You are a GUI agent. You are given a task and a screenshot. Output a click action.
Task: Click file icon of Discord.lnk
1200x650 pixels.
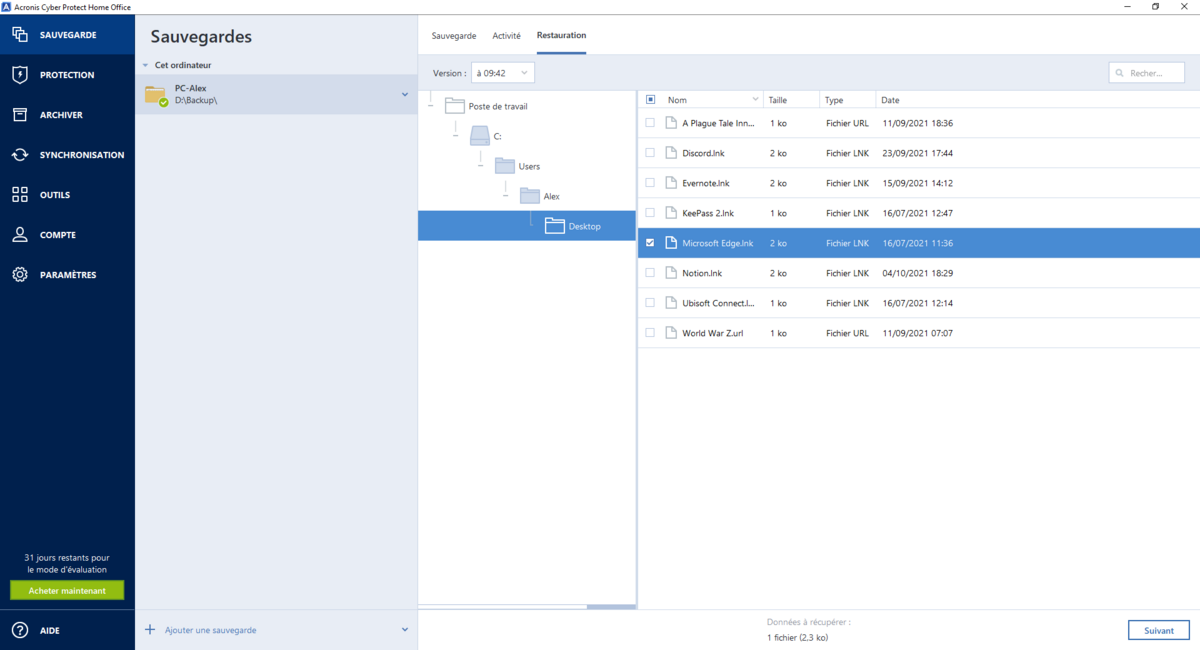[672, 153]
